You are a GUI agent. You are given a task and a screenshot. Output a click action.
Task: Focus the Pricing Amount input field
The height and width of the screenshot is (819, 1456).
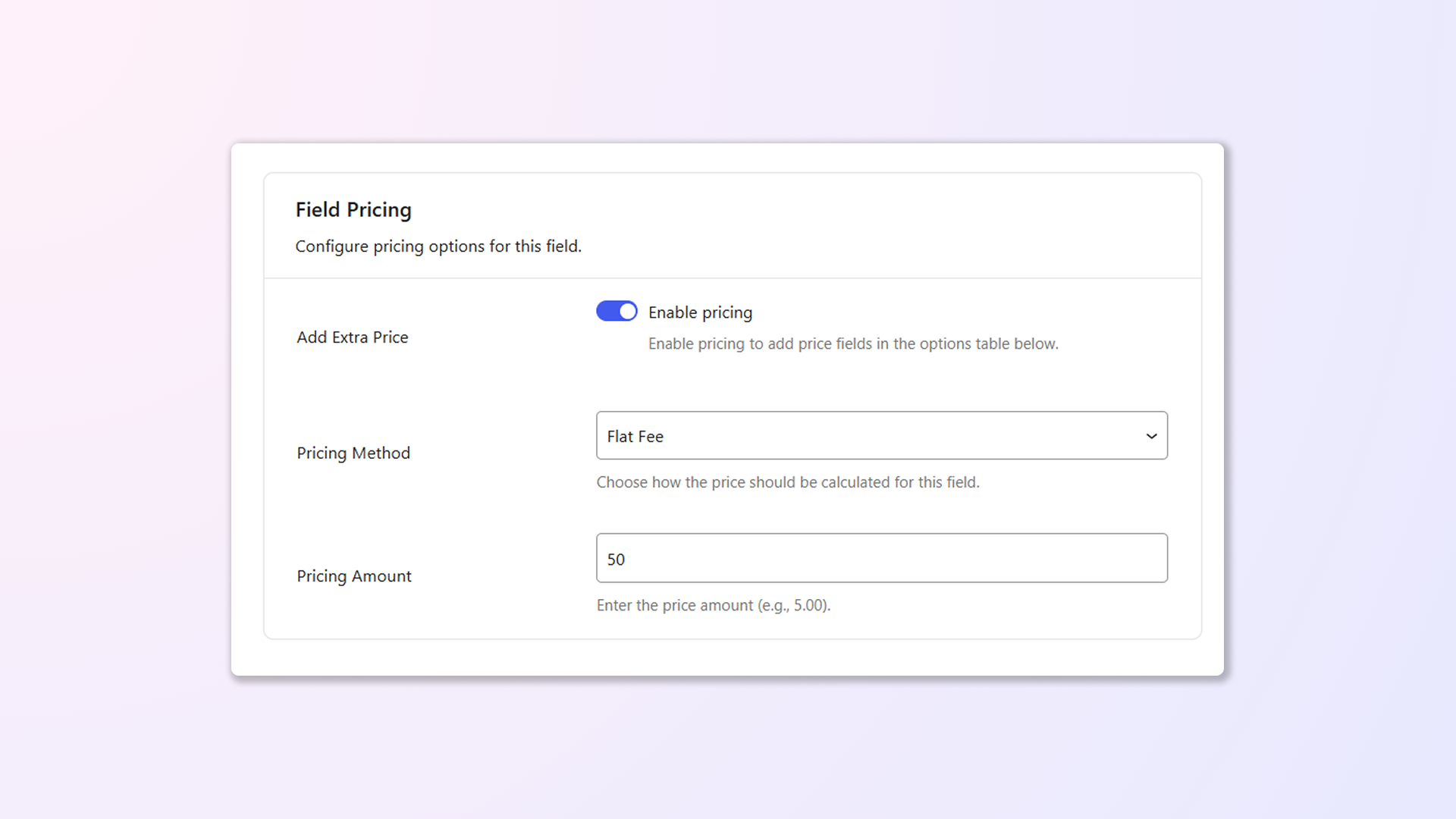pos(881,559)
